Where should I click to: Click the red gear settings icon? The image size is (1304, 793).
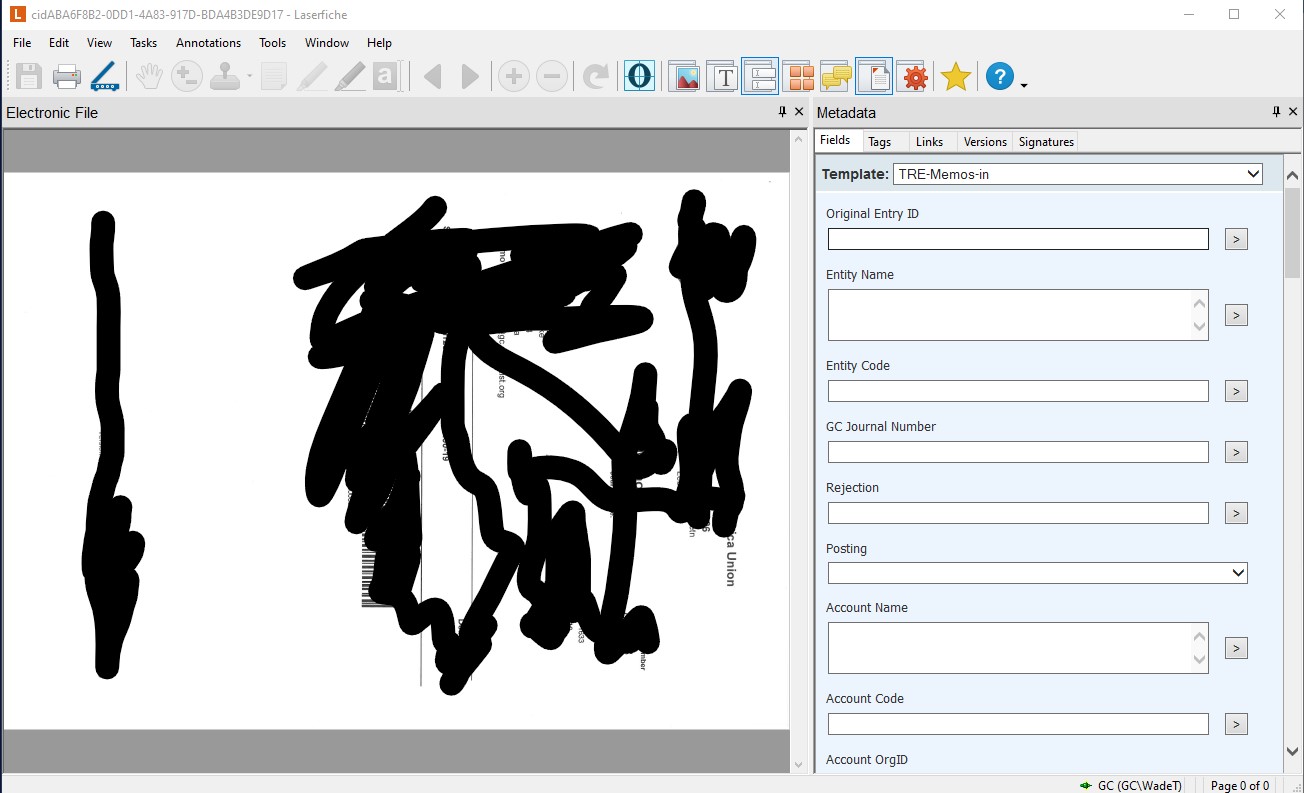pyautogui.click(x=912, y=76)
